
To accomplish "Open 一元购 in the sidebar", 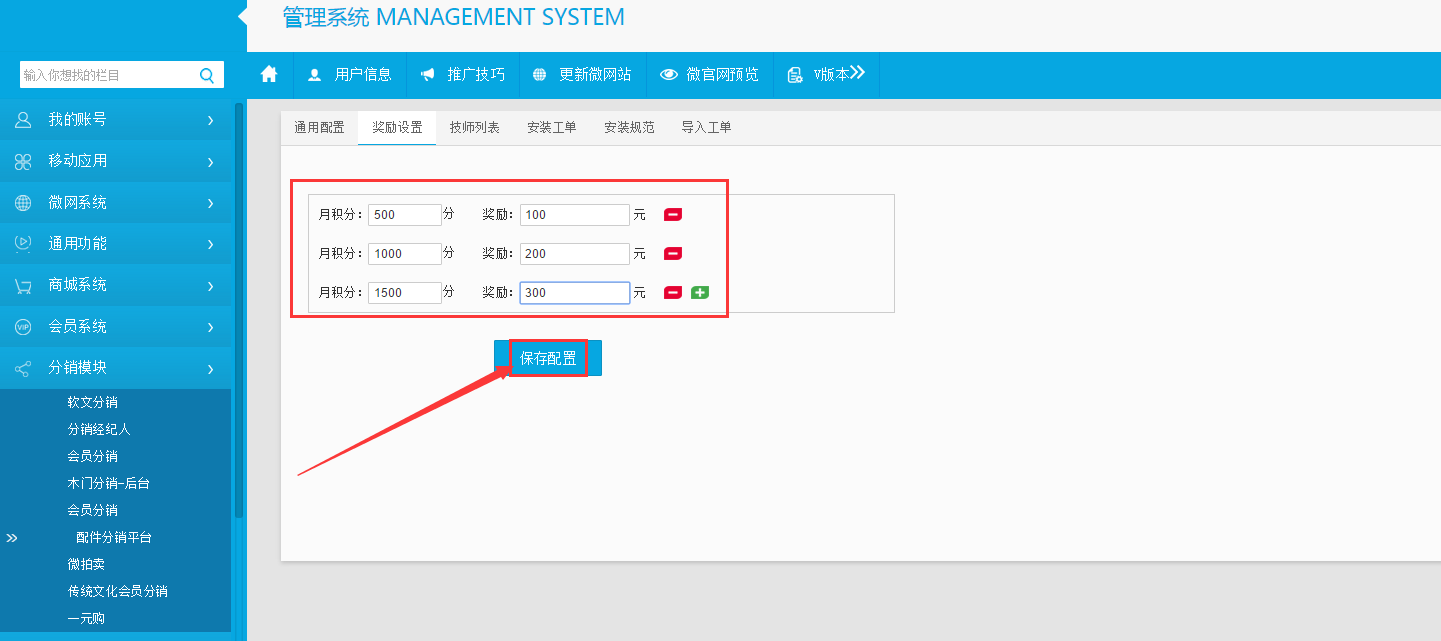I will 86,618.
